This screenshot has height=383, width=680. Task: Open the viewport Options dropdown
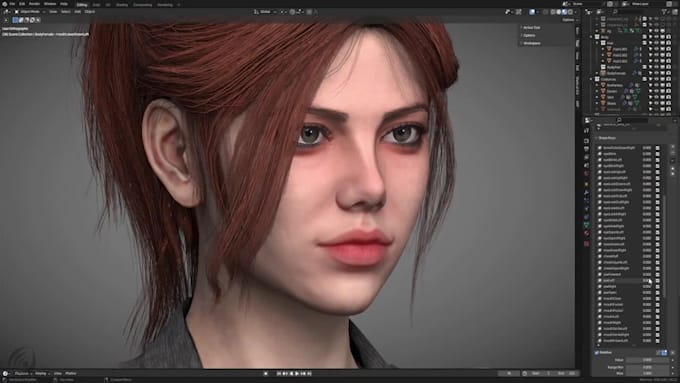click(x=569, y=20)
